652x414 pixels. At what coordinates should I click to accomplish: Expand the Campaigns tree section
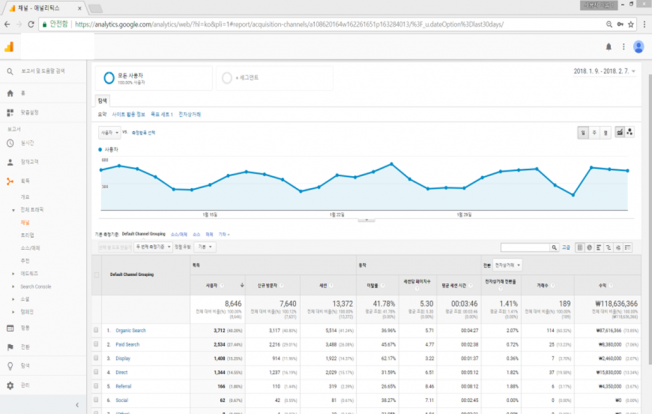coord(13,312)
